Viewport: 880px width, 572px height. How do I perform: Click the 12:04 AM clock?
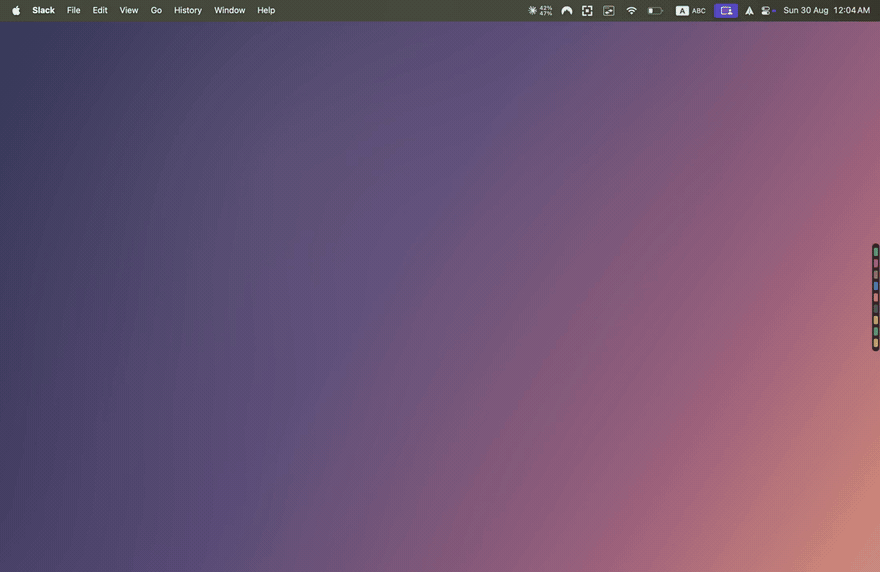851,10
